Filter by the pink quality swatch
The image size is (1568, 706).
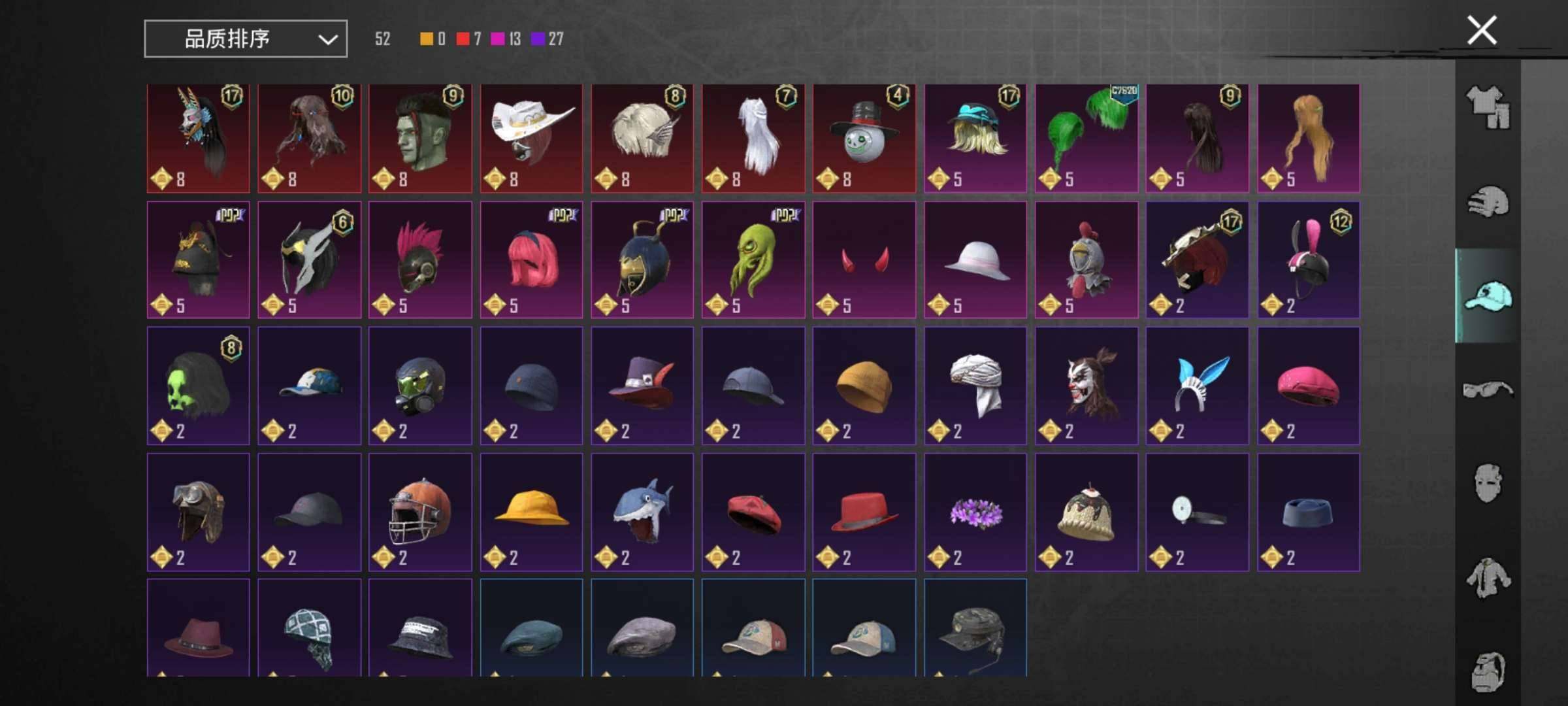(506, 39)
